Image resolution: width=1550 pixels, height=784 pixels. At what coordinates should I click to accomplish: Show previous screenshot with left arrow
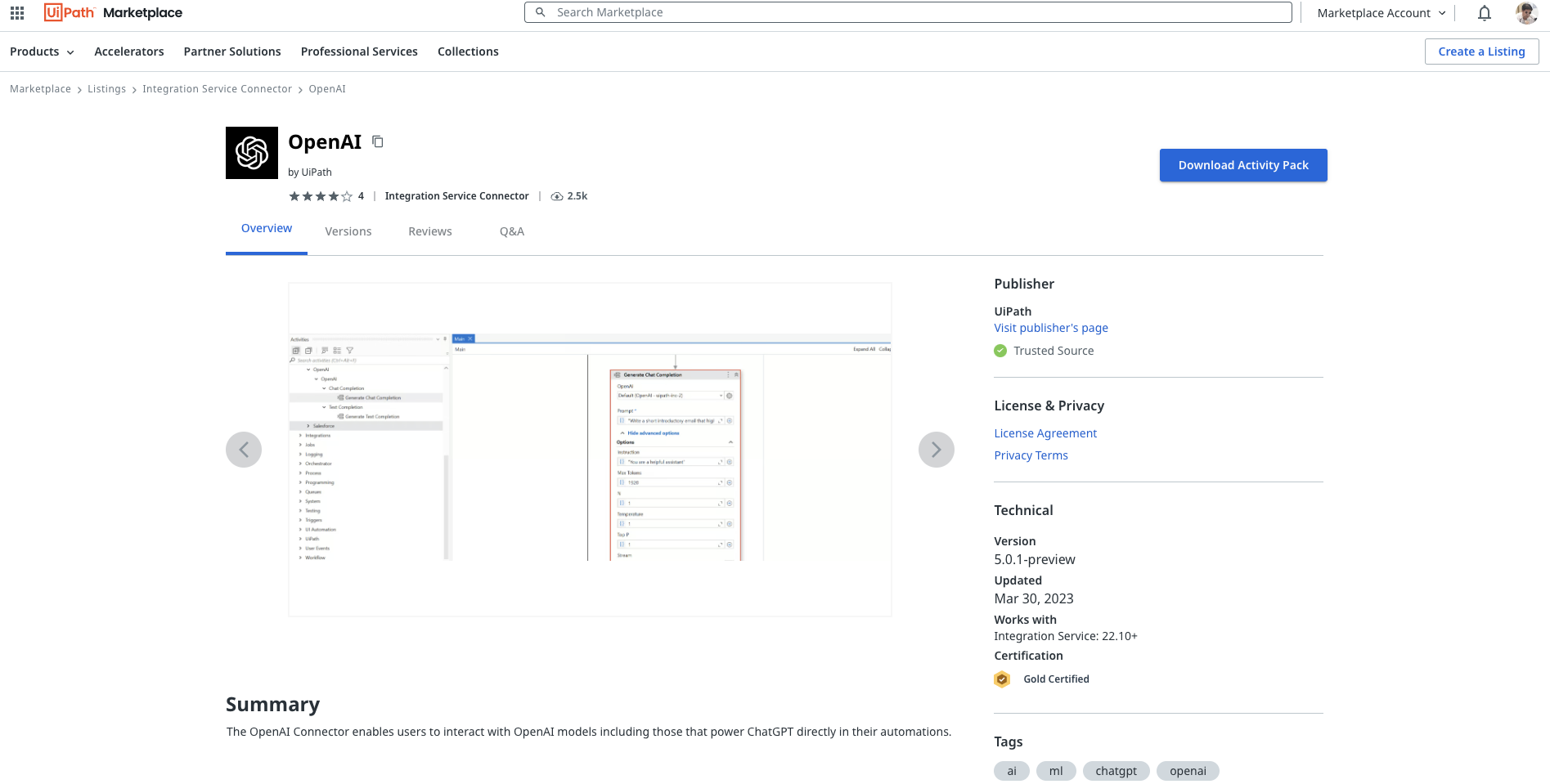[x=244, y=450]
